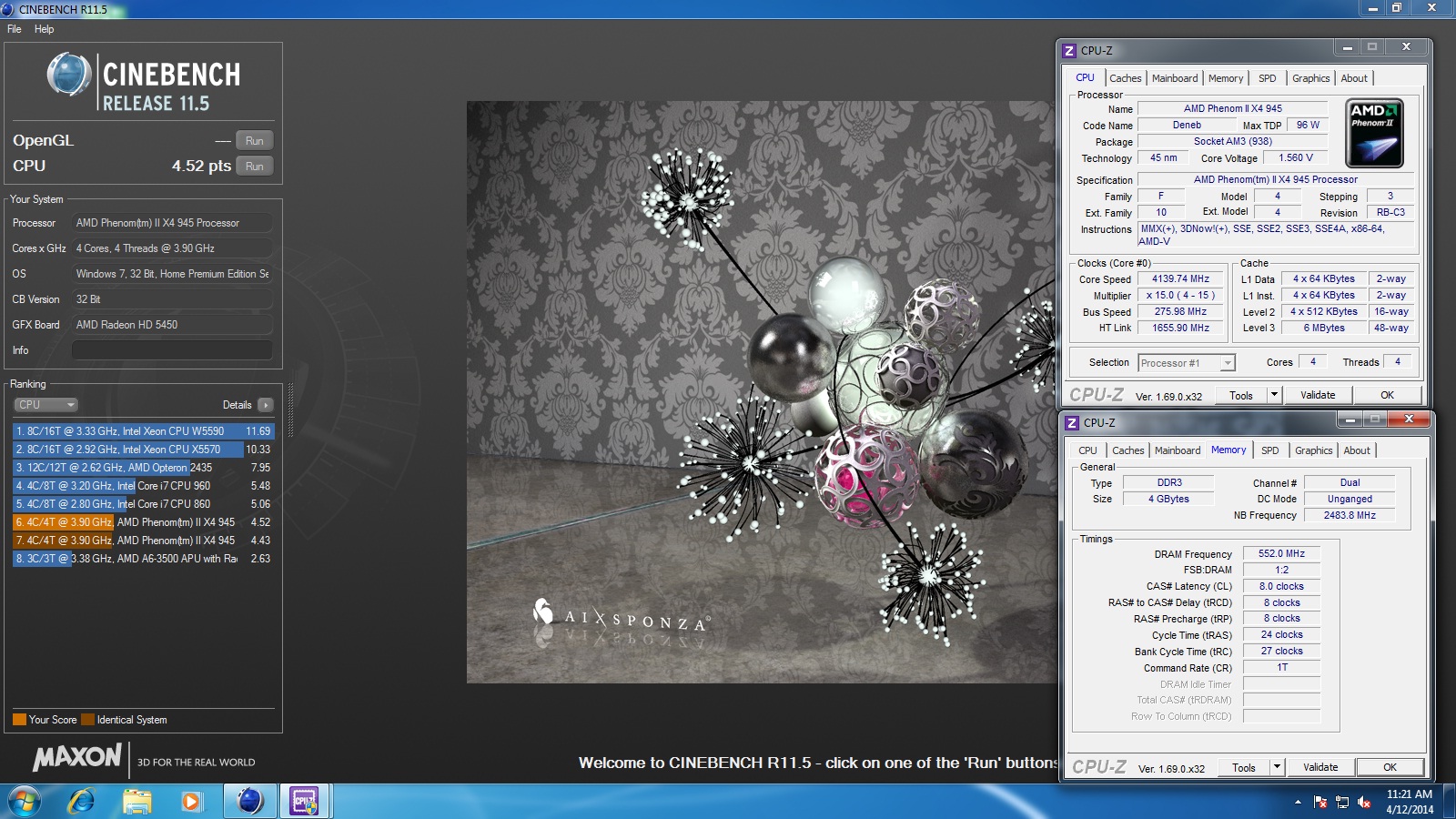Open CPU tab in lower CPU-Z window
The width and height of the screenshot is (1456, 819).
tap(1088, 450)
